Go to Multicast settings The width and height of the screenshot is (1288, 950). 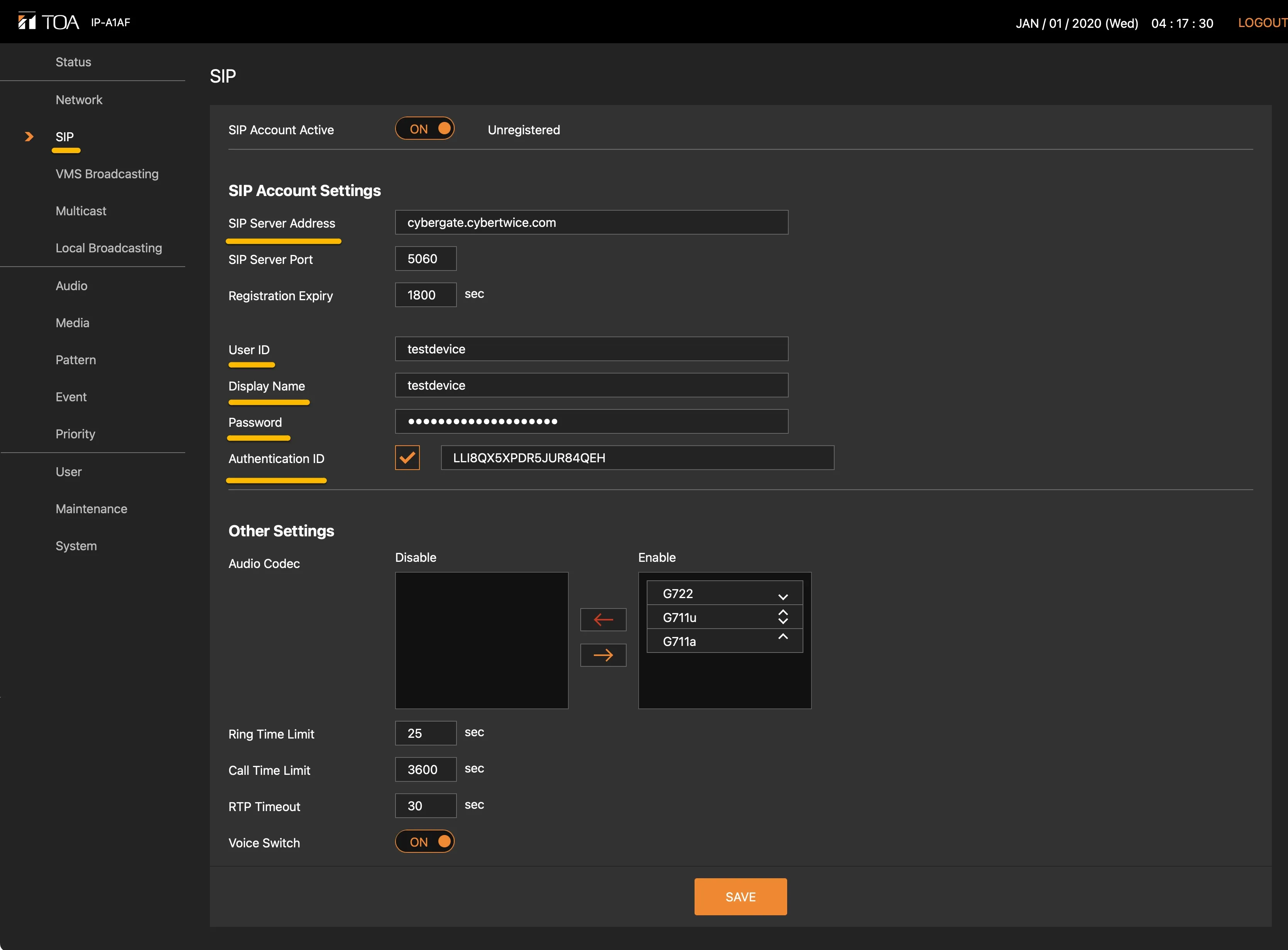coord(81,211)
